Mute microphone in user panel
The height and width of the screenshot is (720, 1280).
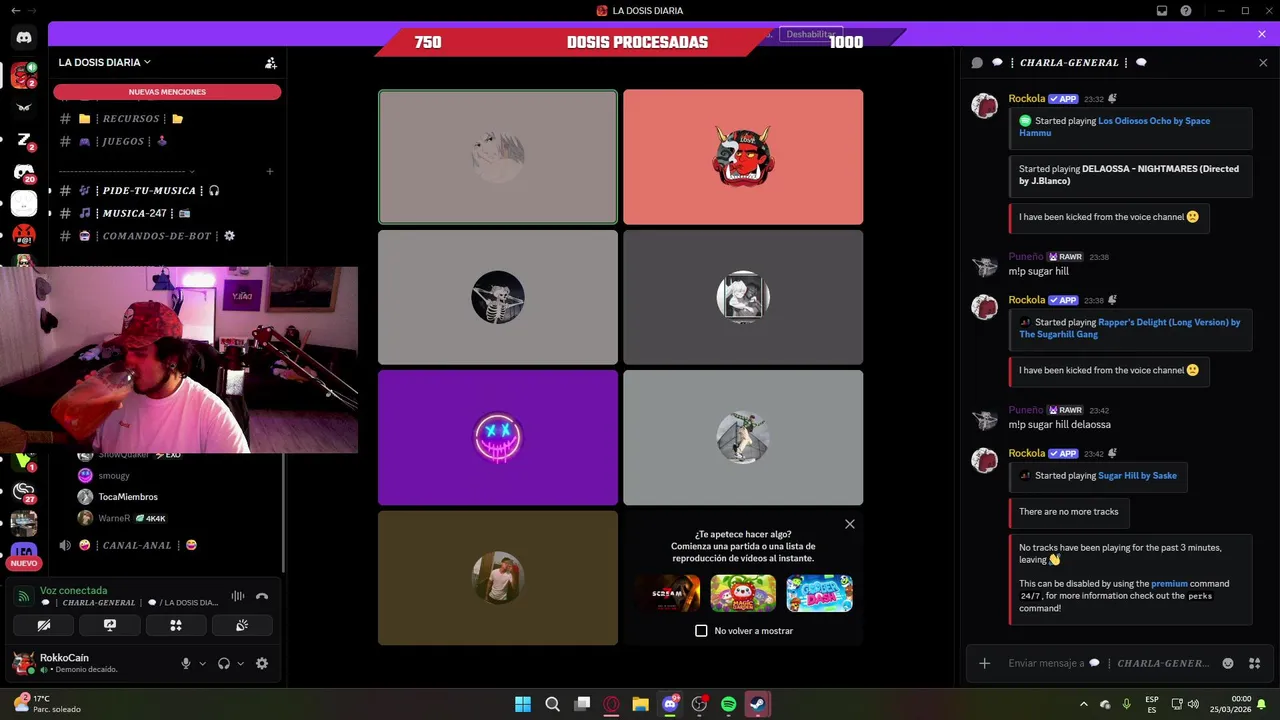pyautogui.click(x=185, y=663)
